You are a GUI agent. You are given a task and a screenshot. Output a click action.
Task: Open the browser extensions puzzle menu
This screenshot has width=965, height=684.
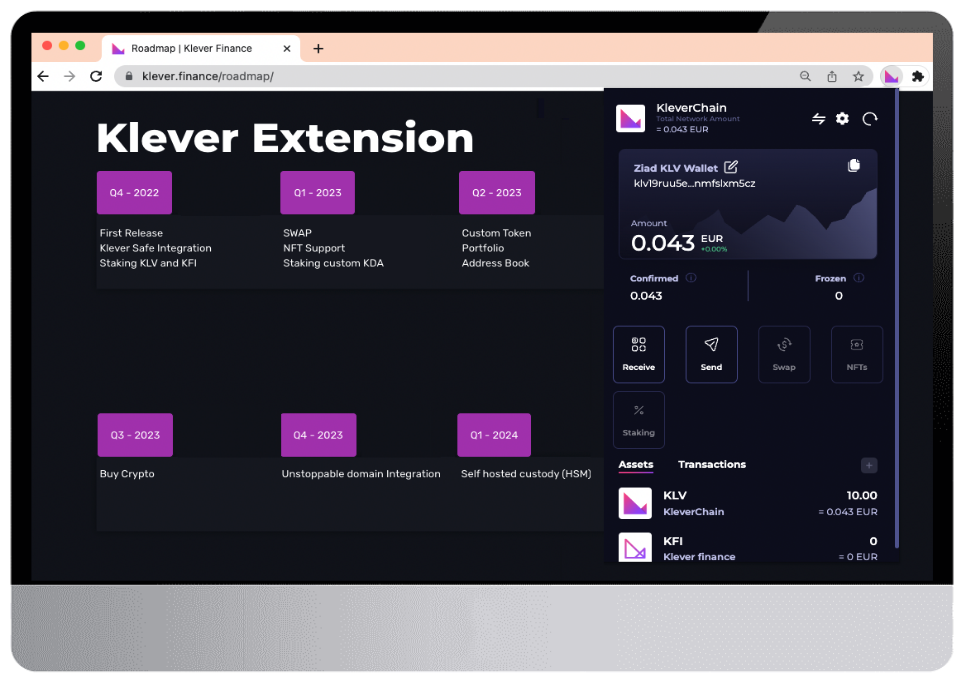tap(918, 76)
